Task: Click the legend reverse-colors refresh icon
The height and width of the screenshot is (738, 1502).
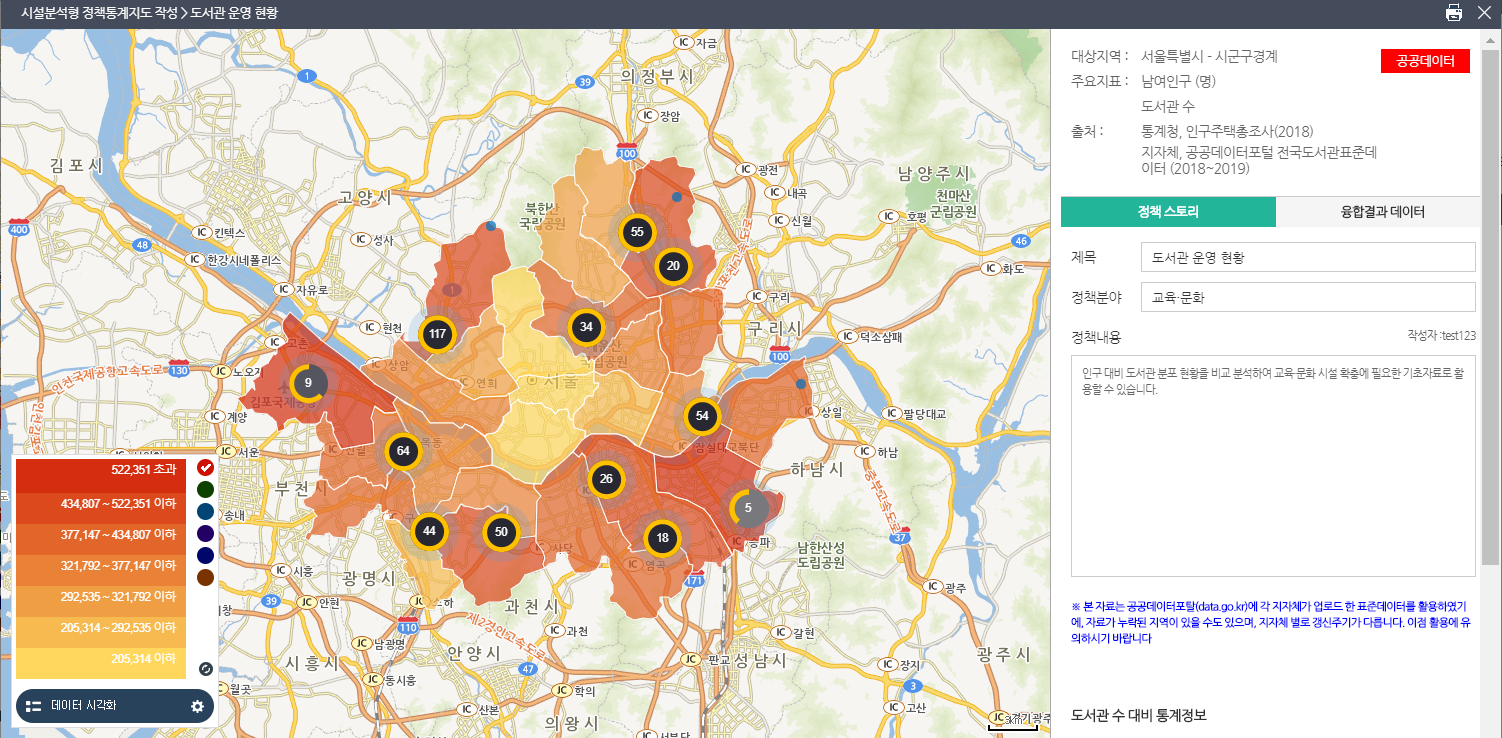Action: (205, 669)
